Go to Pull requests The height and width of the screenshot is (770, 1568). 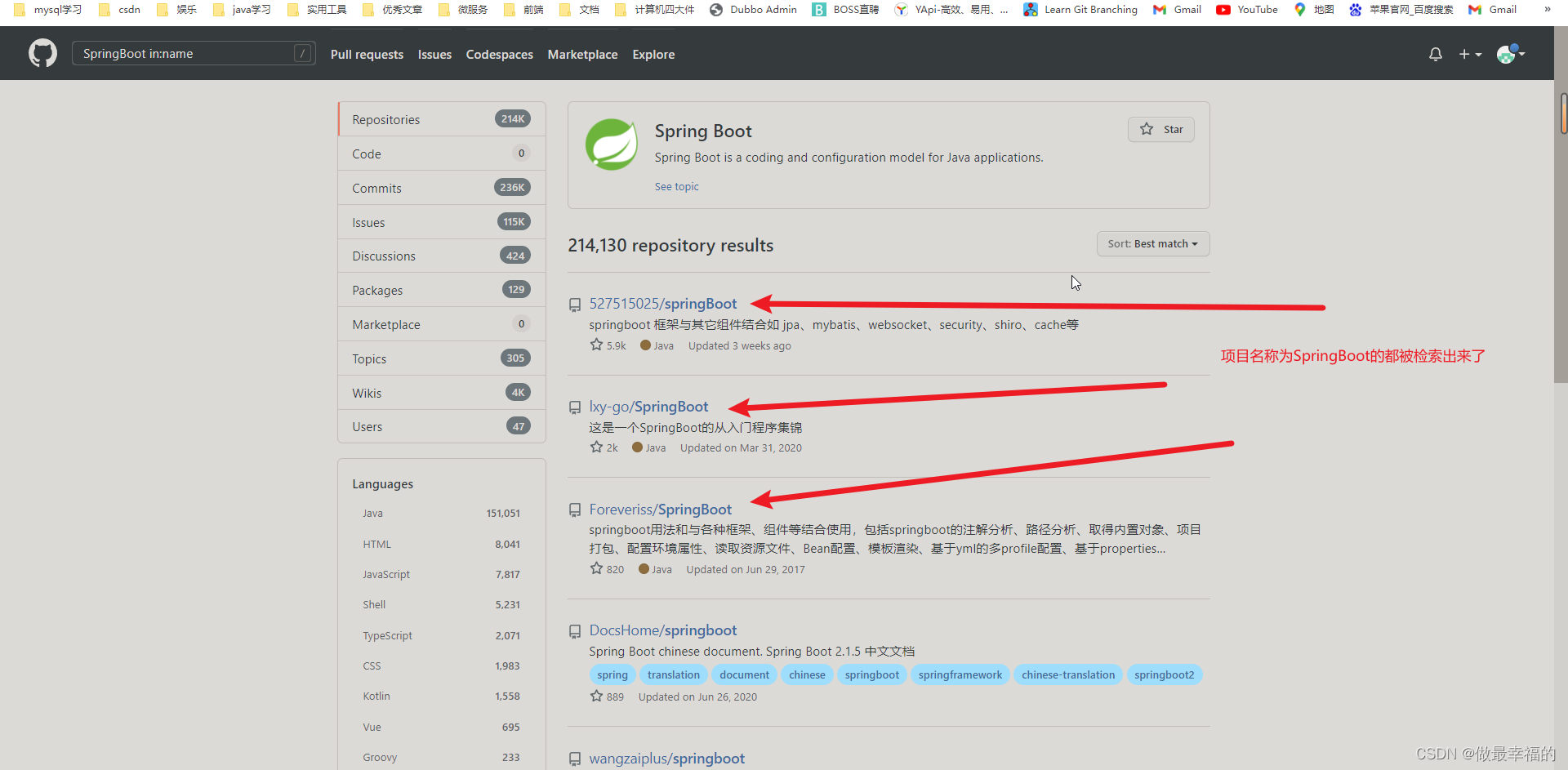coord(367,55)
